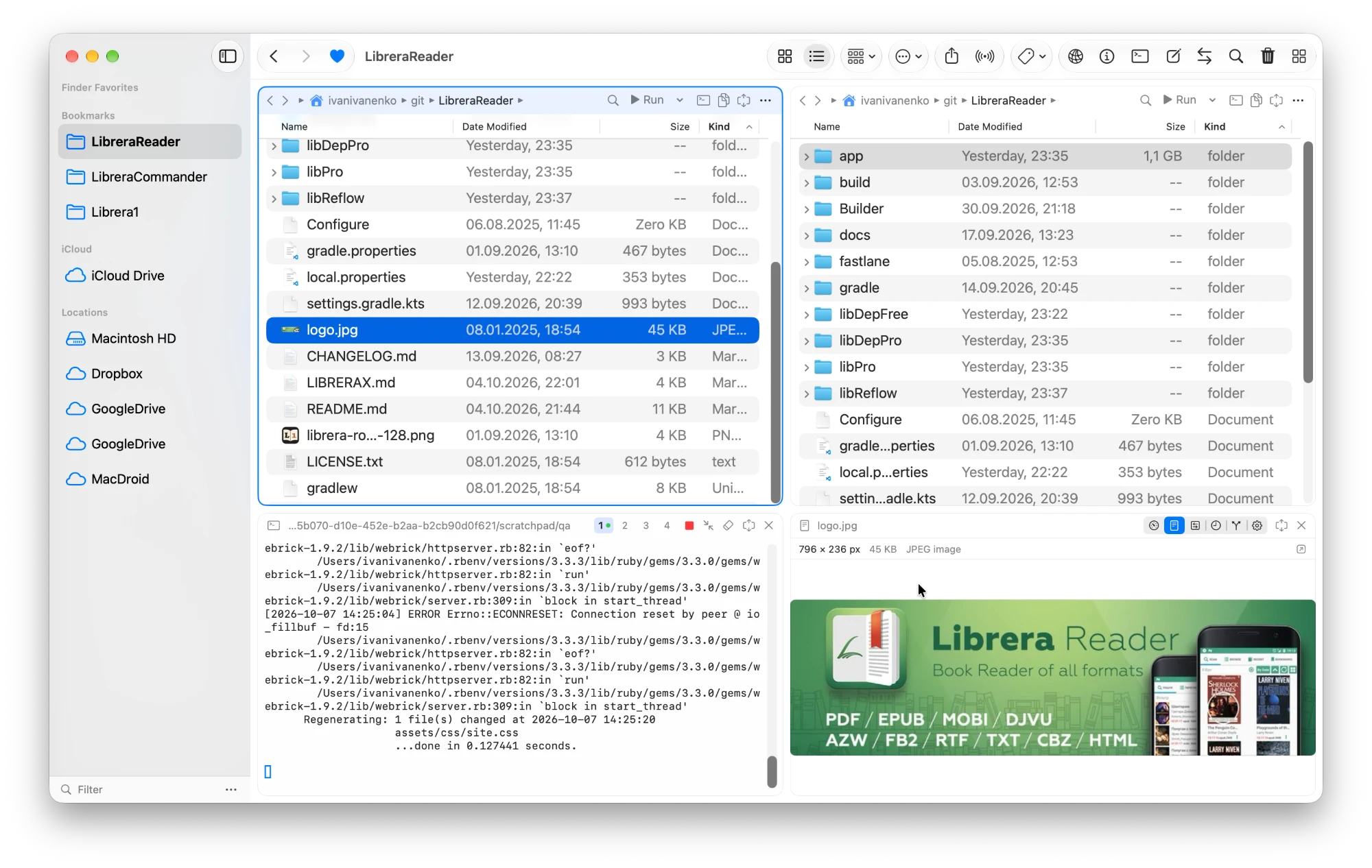The width and height of the screenshot is (1372, 868).
Task: Click the AirDrop broadcast icon
Action: coord(984,56)
